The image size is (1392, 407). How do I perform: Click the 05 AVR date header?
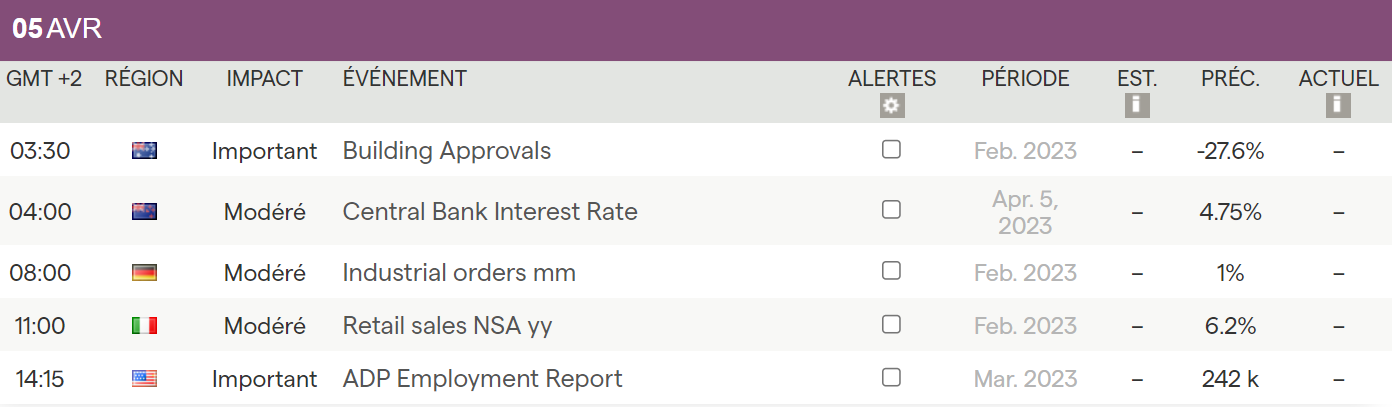point(57,29)
